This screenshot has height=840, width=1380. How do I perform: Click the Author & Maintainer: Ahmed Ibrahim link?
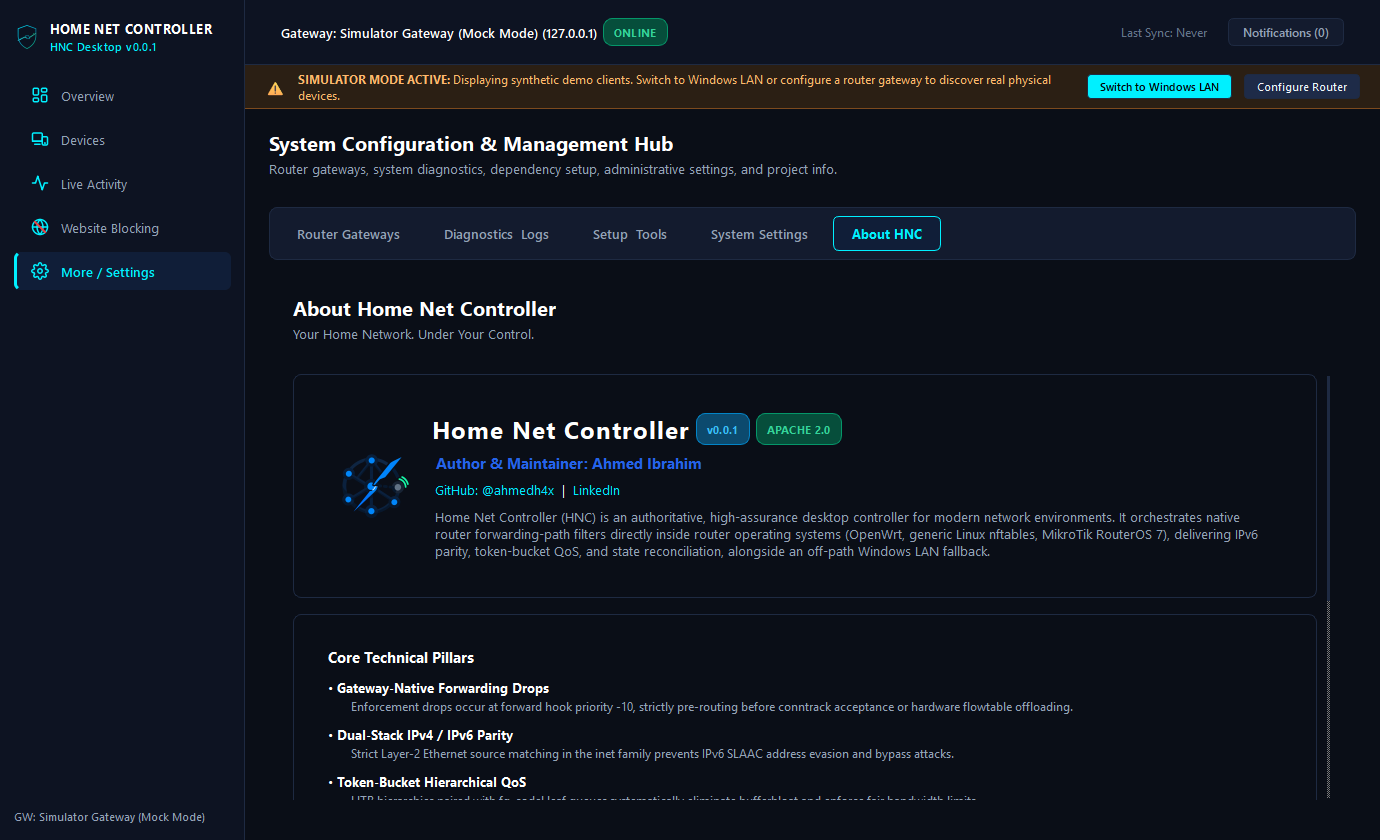tap(568, 464)
